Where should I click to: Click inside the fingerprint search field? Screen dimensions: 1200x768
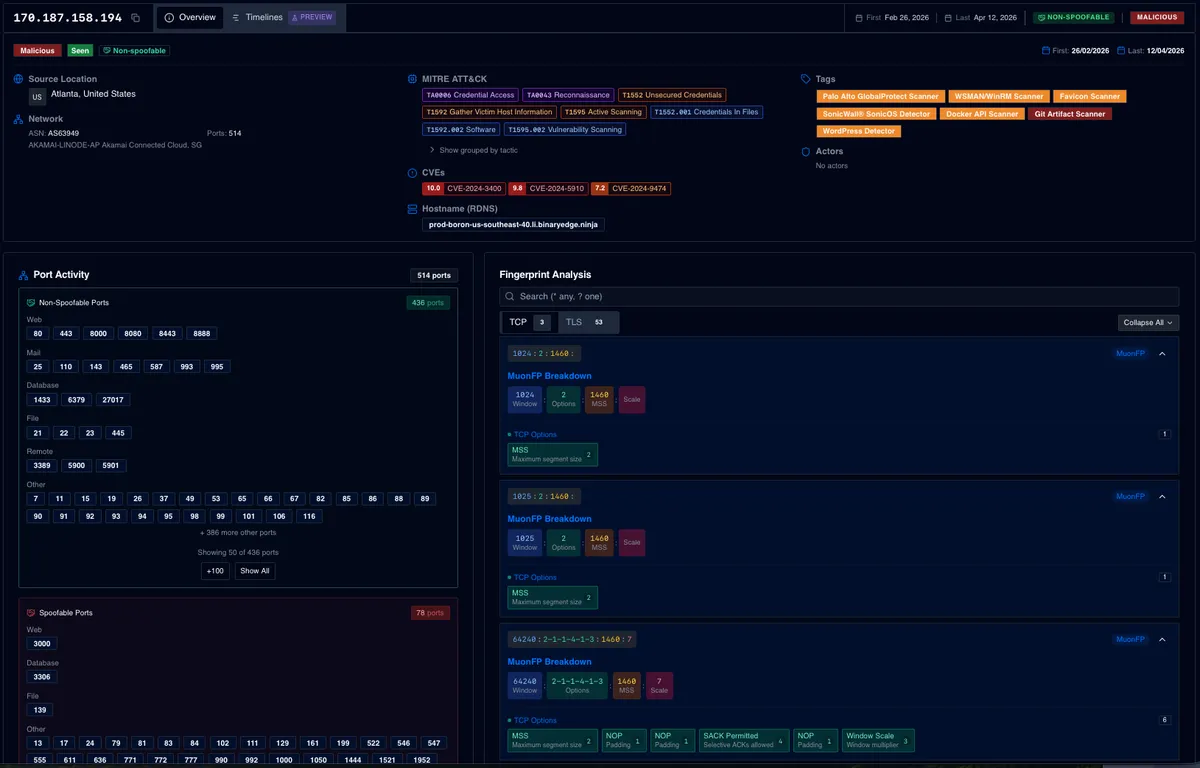[x=700, y=296]
